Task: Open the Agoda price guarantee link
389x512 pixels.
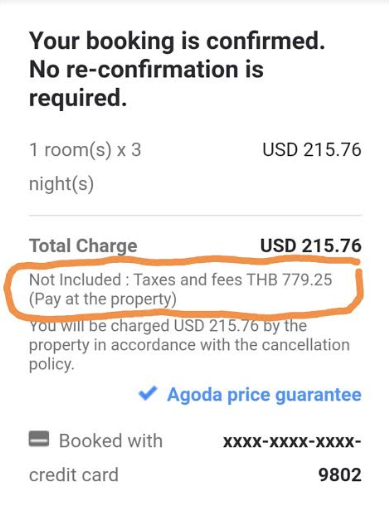Action: pyautogui.click(x=264, y=395)
